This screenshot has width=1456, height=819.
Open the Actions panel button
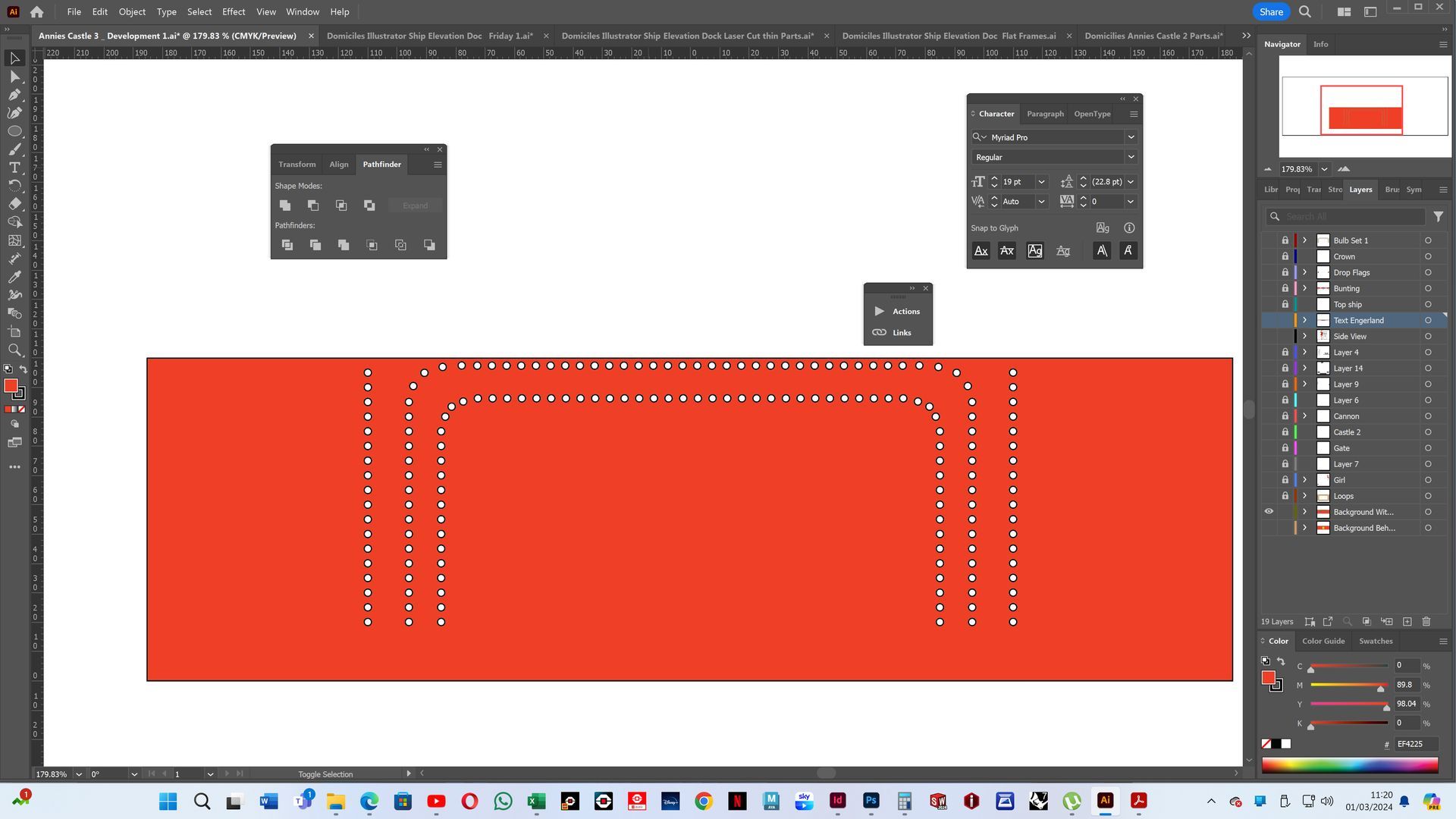(x=898, y=312)
